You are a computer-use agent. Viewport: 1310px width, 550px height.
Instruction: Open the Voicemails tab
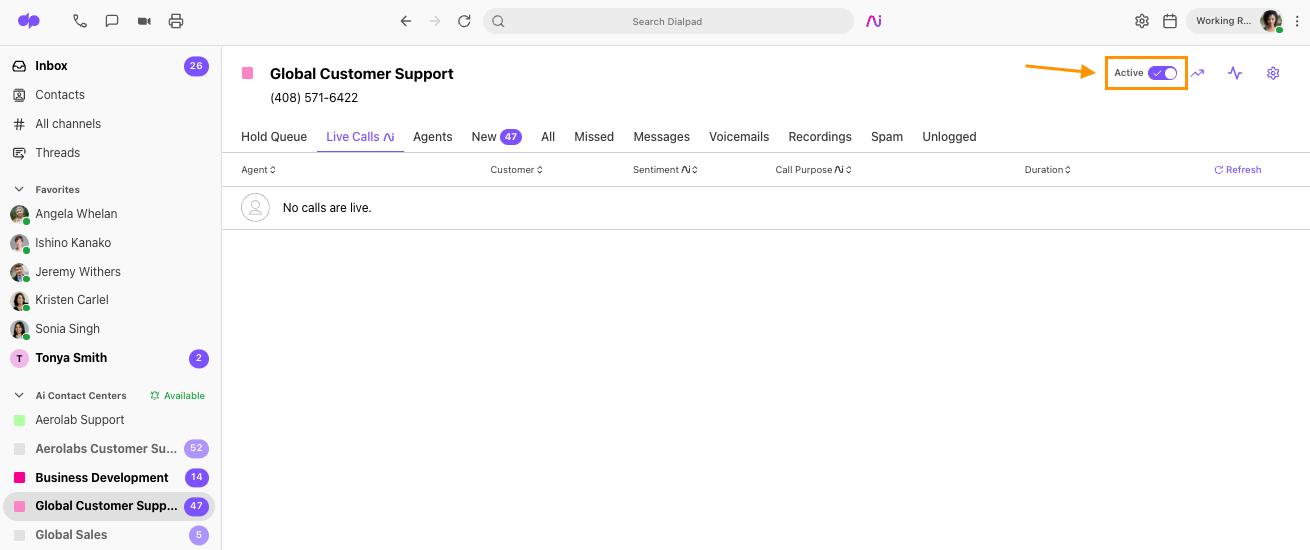click(739, 137)
